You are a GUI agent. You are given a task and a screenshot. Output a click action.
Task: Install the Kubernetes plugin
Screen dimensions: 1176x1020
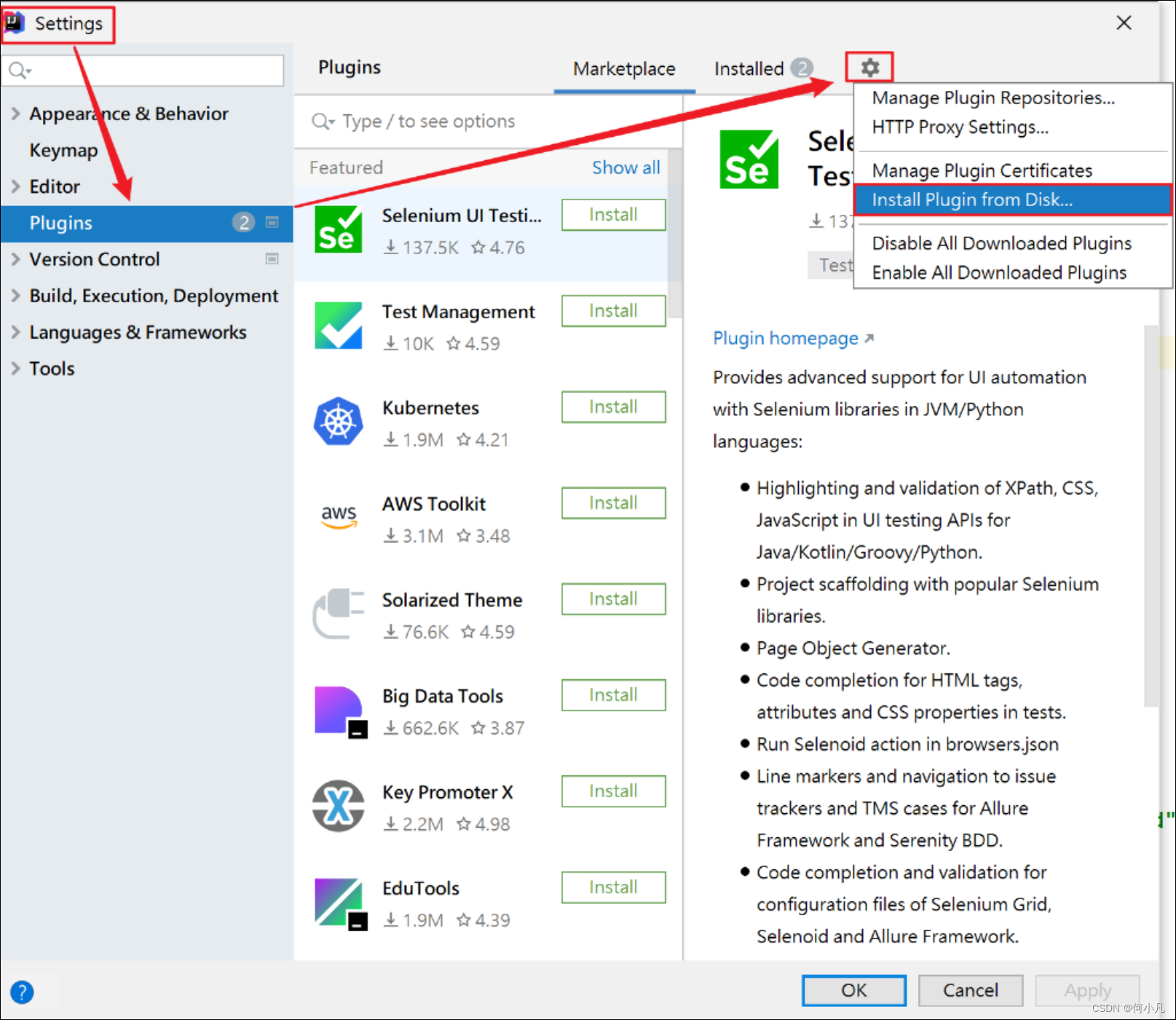click(613, 407)
